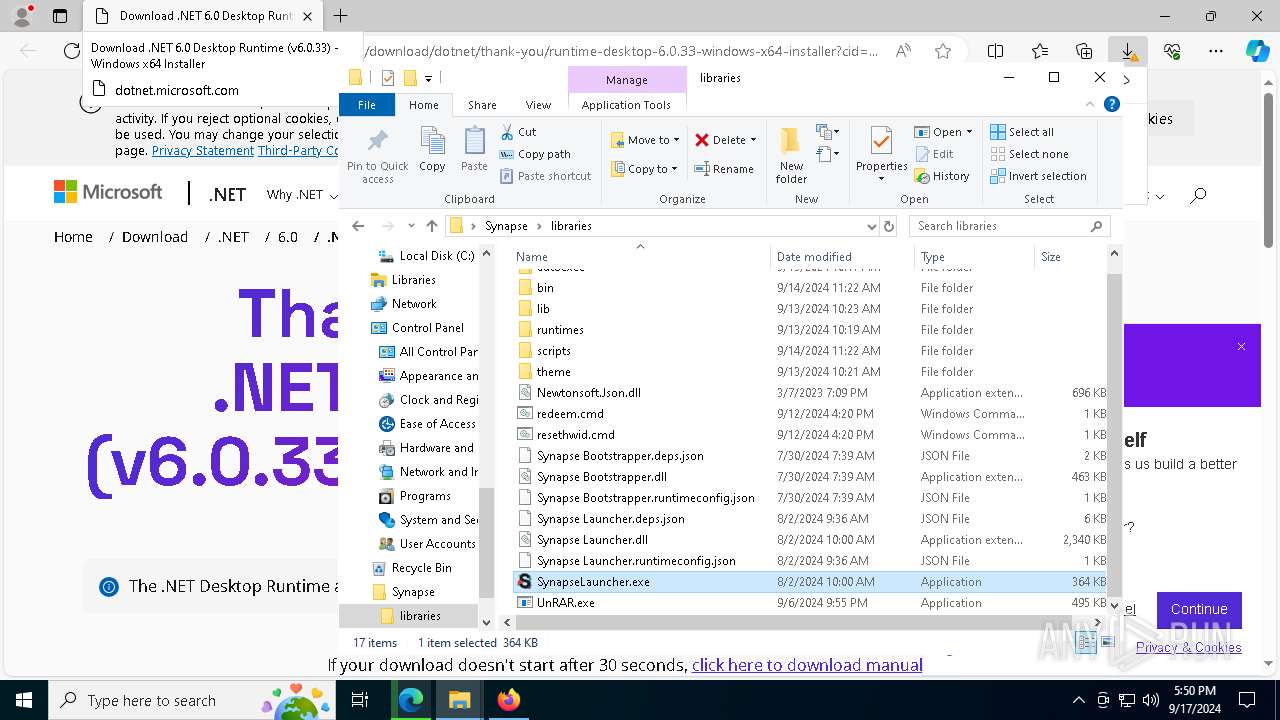Screen dimensions: 1280x720
Task: Open the Windows Start menu
Action: (x=24, y=700)
